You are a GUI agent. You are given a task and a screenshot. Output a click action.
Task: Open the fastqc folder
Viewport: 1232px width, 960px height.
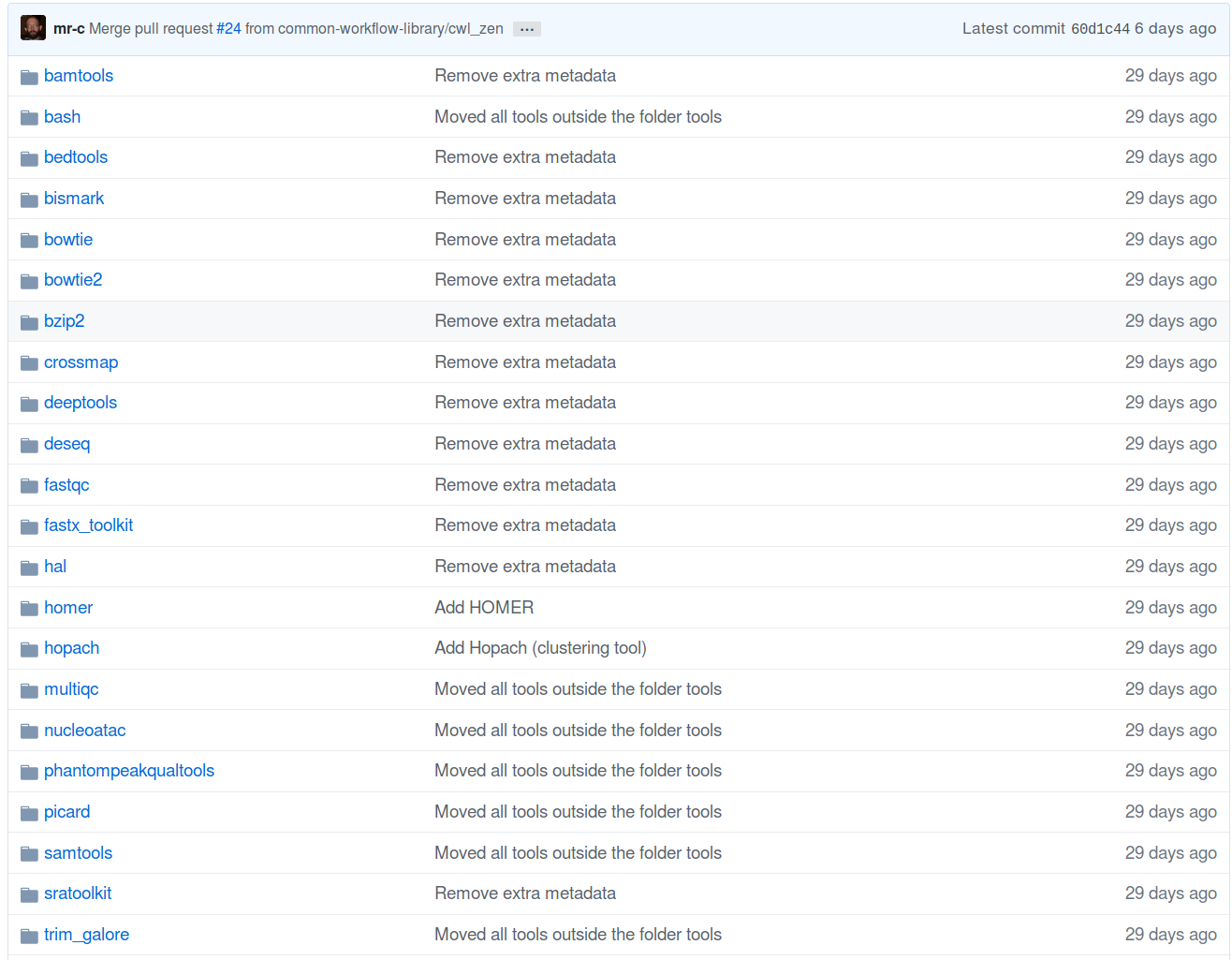point(66,485)
